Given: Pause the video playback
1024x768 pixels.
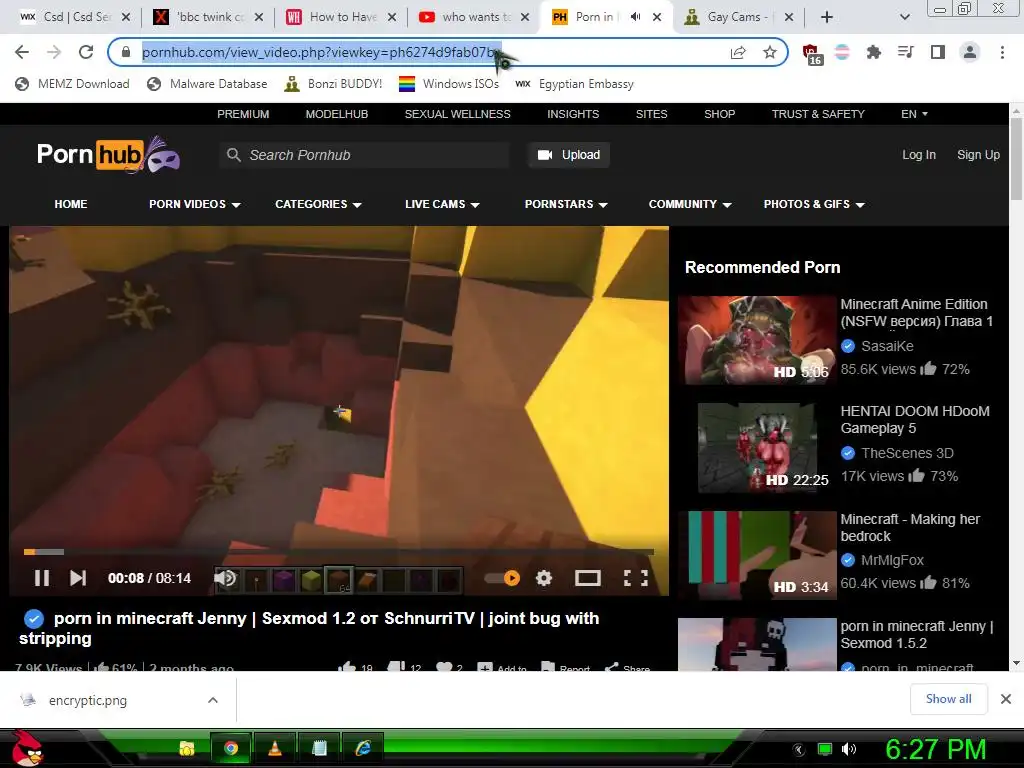Looking at the screenshot, I should coord(42,578).
